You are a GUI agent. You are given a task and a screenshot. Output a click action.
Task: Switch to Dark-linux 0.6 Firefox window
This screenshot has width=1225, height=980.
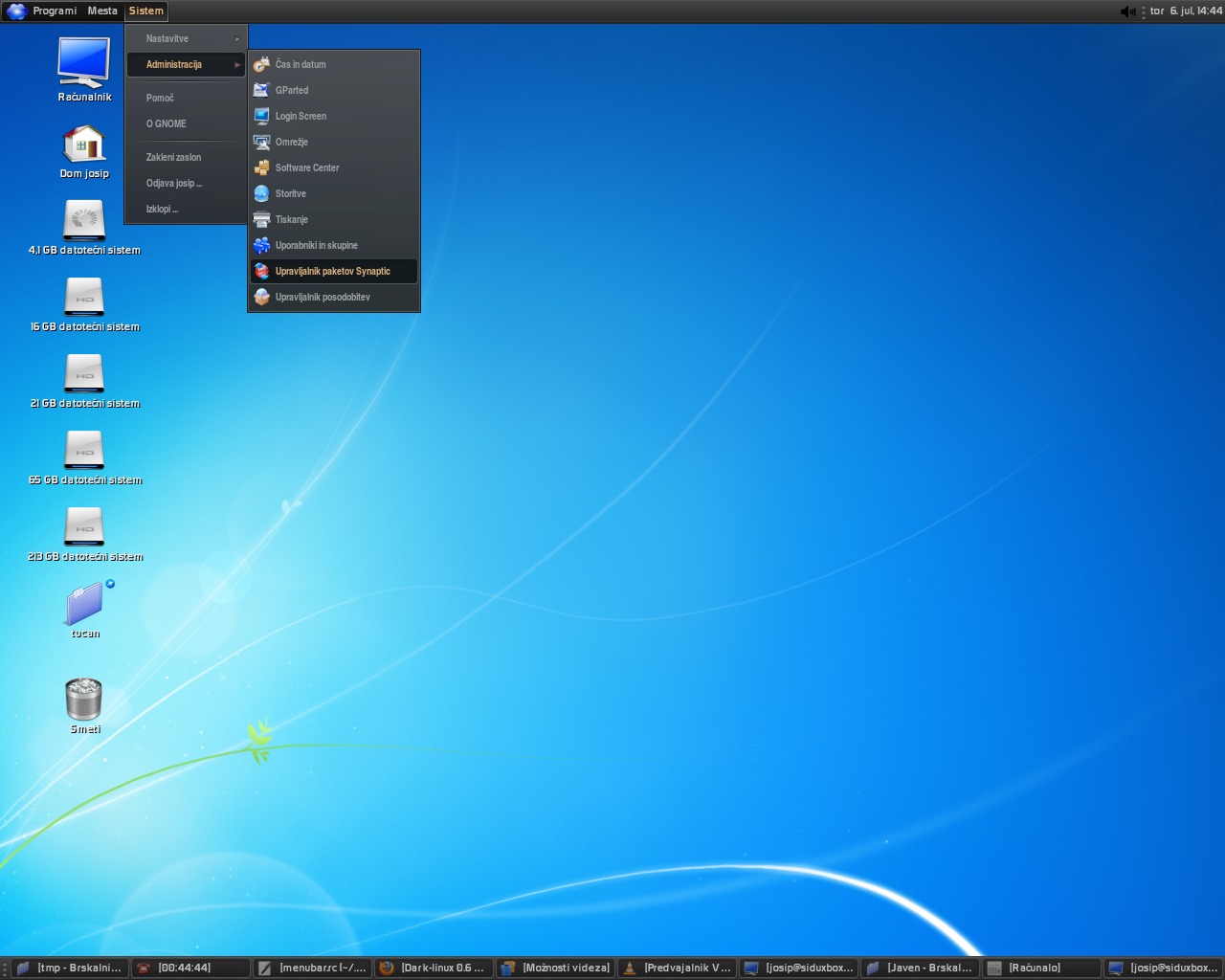[433, 968]
